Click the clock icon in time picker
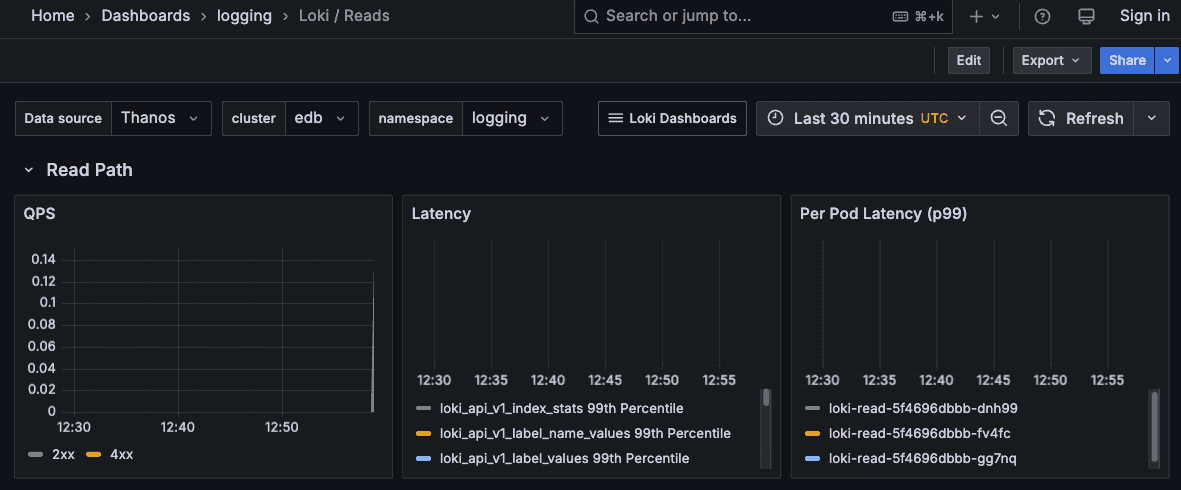 (775, 118)
